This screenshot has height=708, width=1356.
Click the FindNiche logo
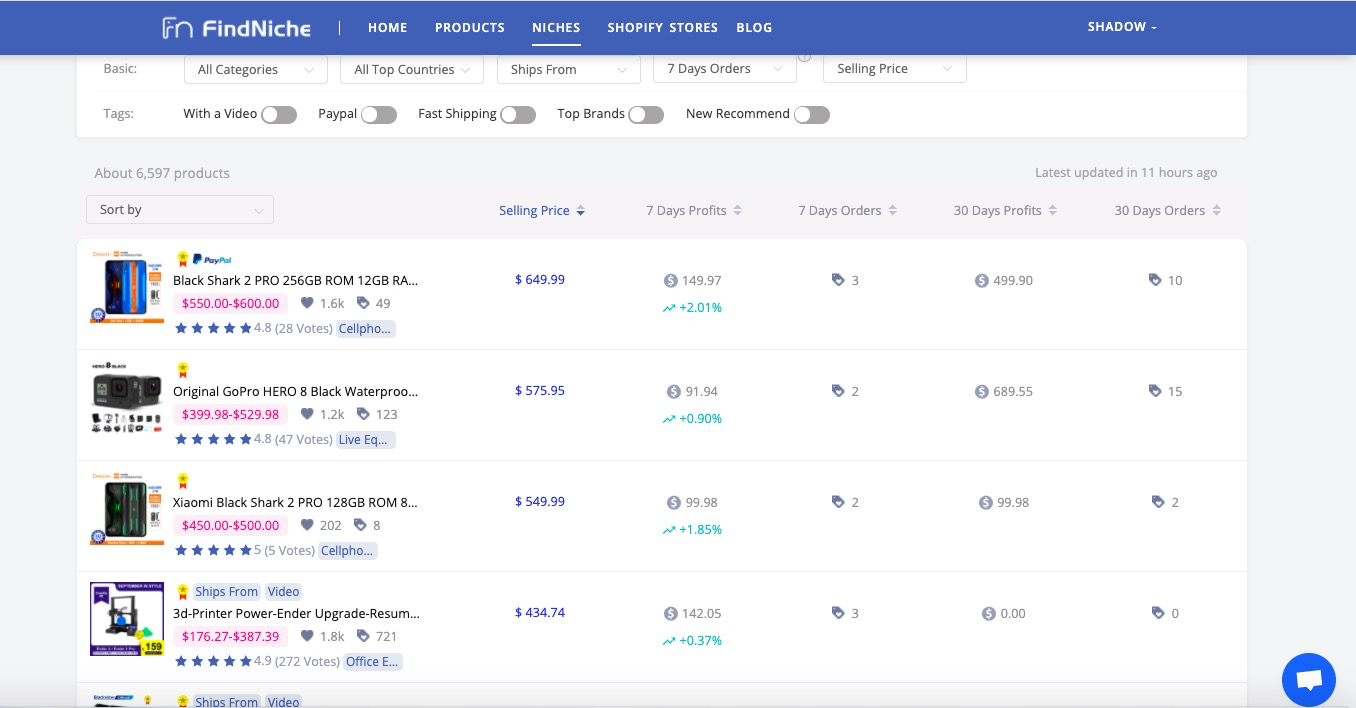pyautogui.click(x=236, y=28)
